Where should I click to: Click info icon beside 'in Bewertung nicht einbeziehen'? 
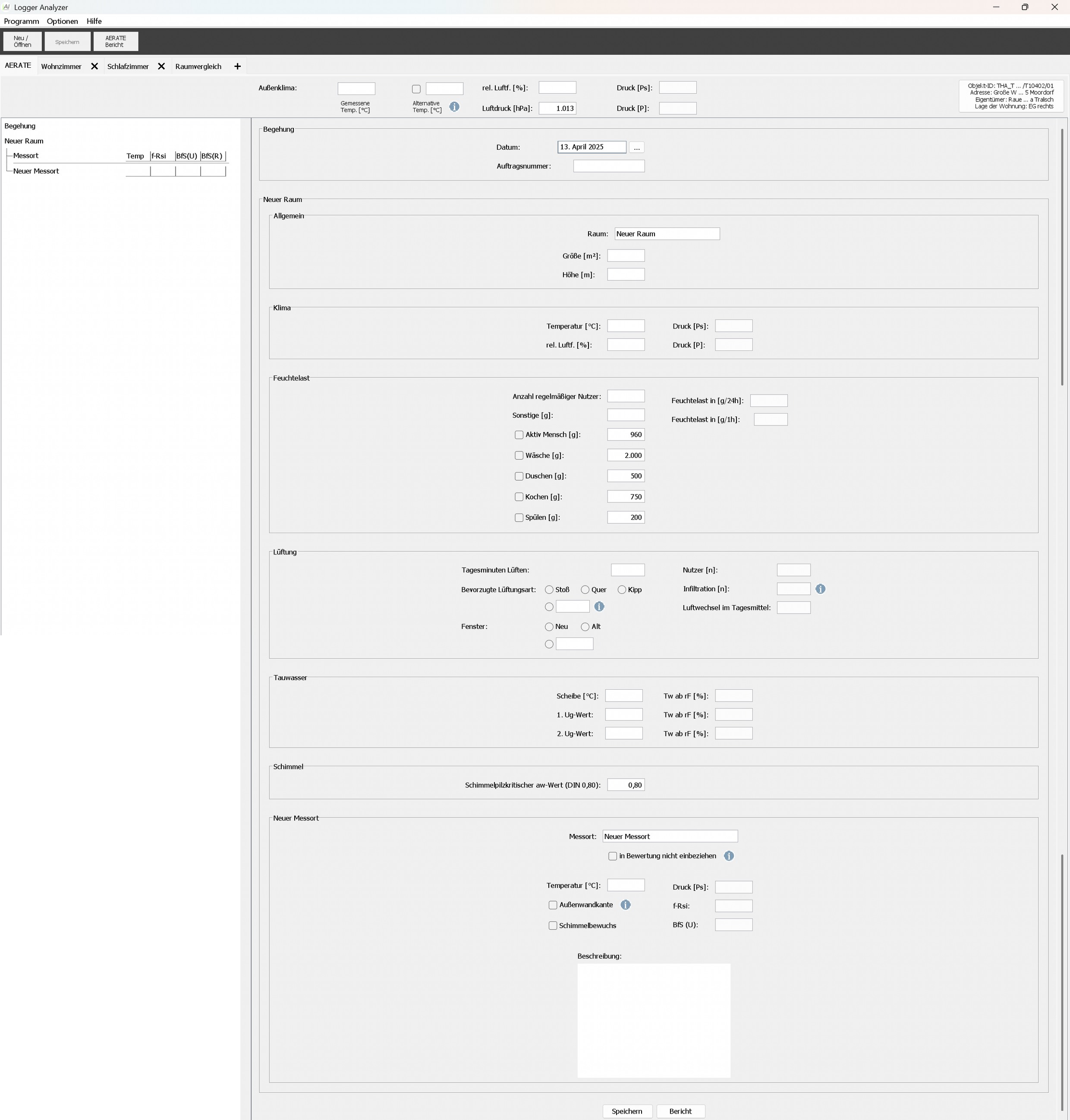[x=728, y=856]
